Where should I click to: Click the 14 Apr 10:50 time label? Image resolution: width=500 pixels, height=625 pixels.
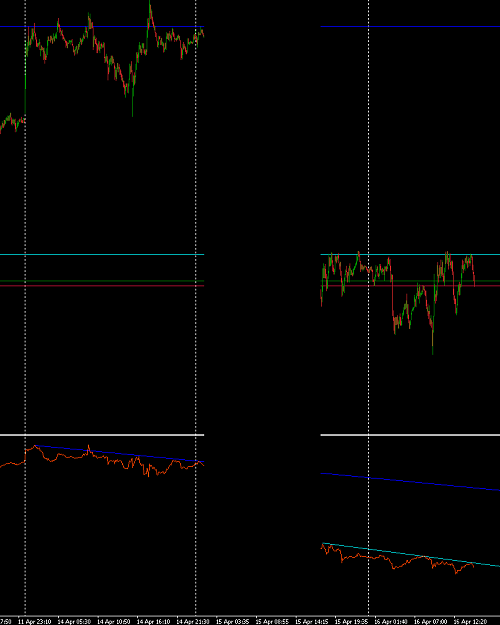(x=114, y=621)
